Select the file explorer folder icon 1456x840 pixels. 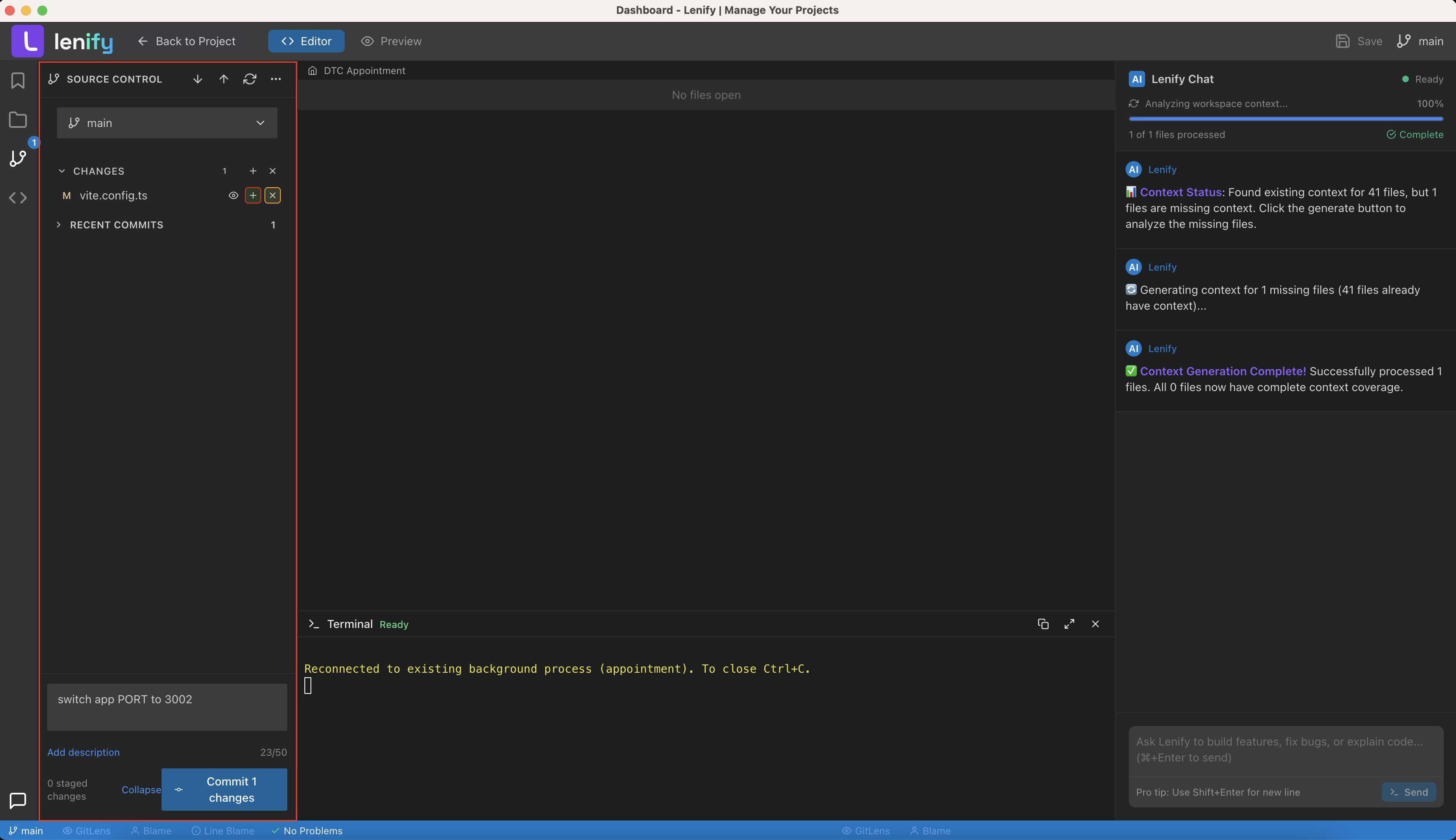18,119
